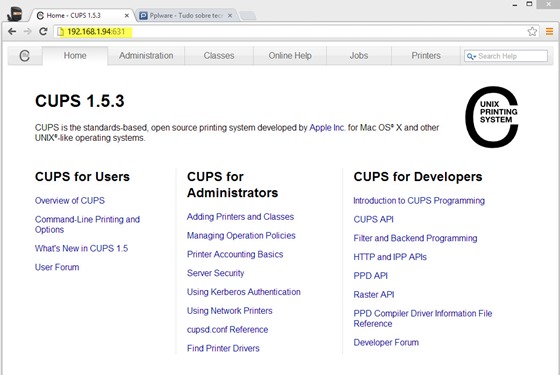Open Filter and Backend Programming link
Image resolution: width=560 pixels, height=375 pixels.
pos(415,238)
